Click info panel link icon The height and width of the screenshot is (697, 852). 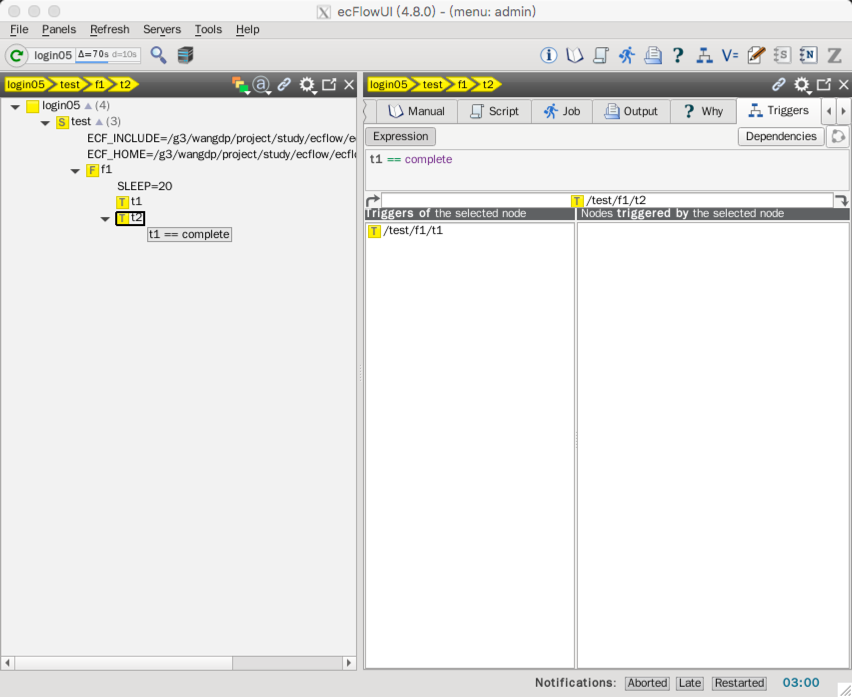tap(779, 84)
